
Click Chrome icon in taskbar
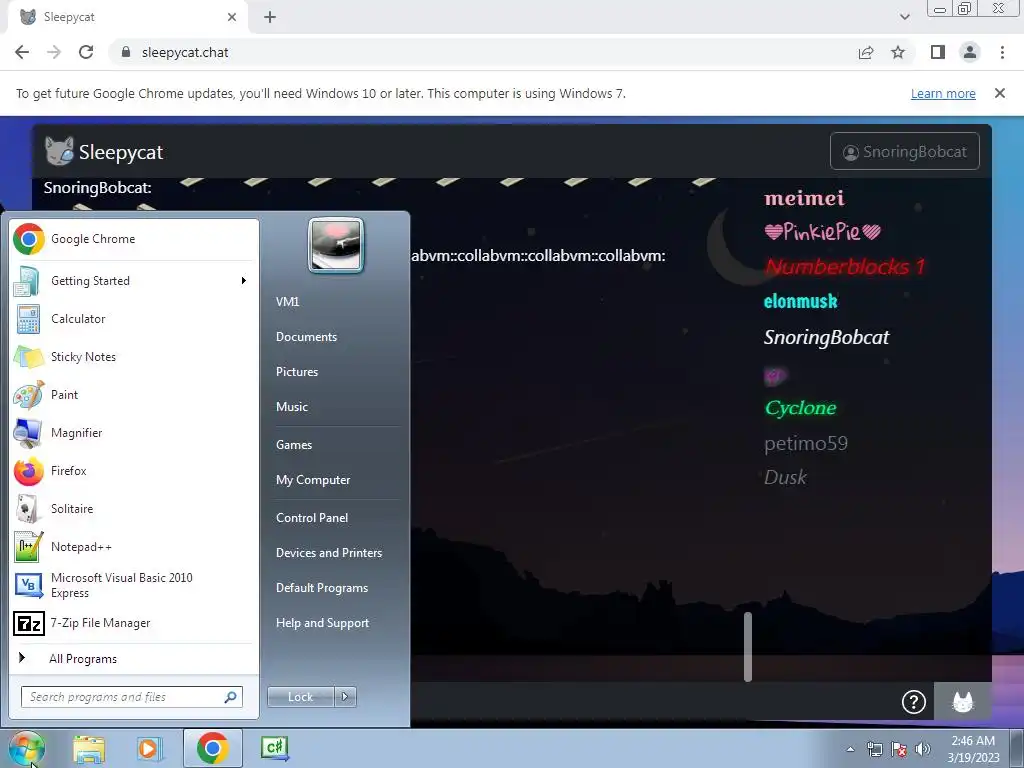click(x=212, y=748)
